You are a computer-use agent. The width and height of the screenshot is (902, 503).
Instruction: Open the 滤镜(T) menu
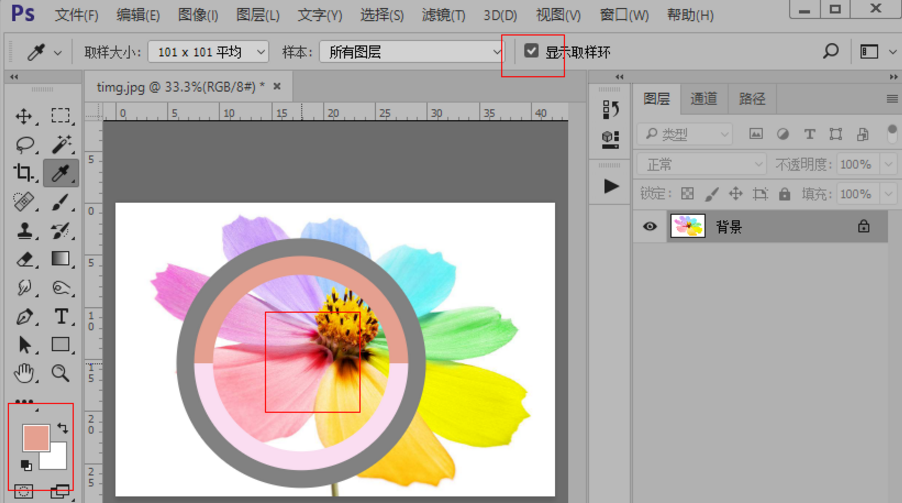click(x=443, y=15)
